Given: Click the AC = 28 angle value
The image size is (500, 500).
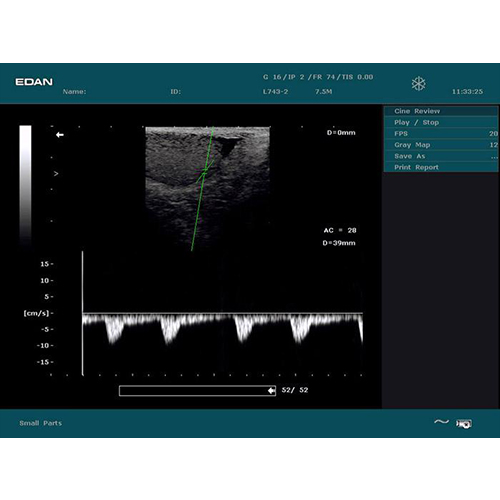Looking at the screenshot, I should [340, 230].
